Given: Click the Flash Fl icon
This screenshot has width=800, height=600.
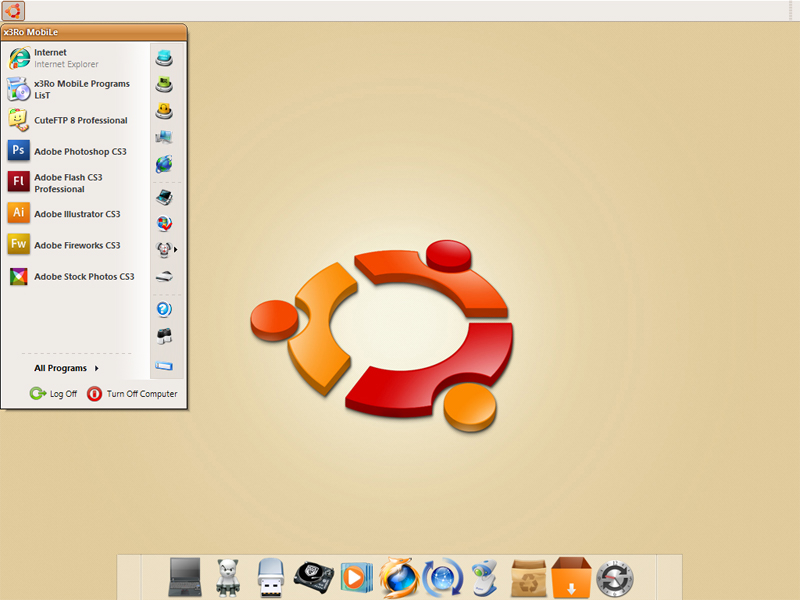Looking at the screenshot, I should click(19, 181).
